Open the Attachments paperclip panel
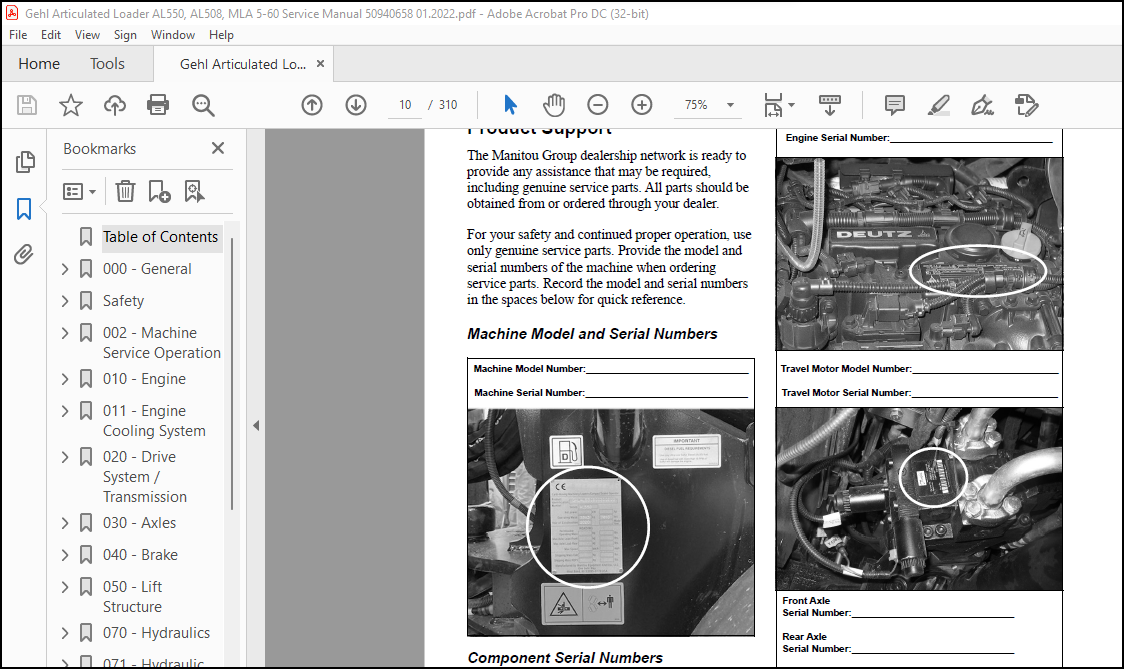The height and width of the screenshot is (669, 1124). tap(24, 255)
